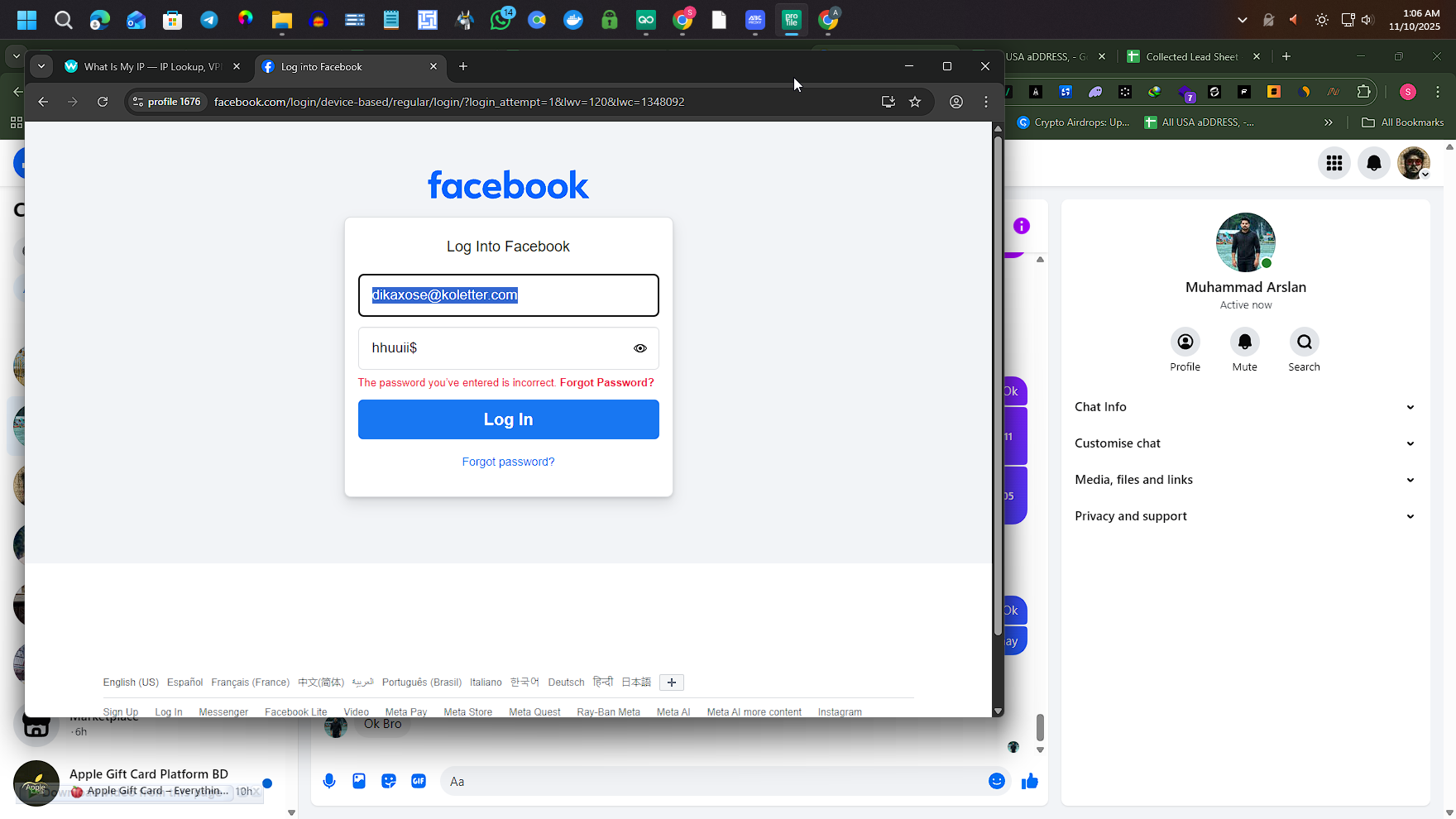Open account menu via top-right avatar
The height and width of the screenshot is (819, 1456).
[1414, 163]
